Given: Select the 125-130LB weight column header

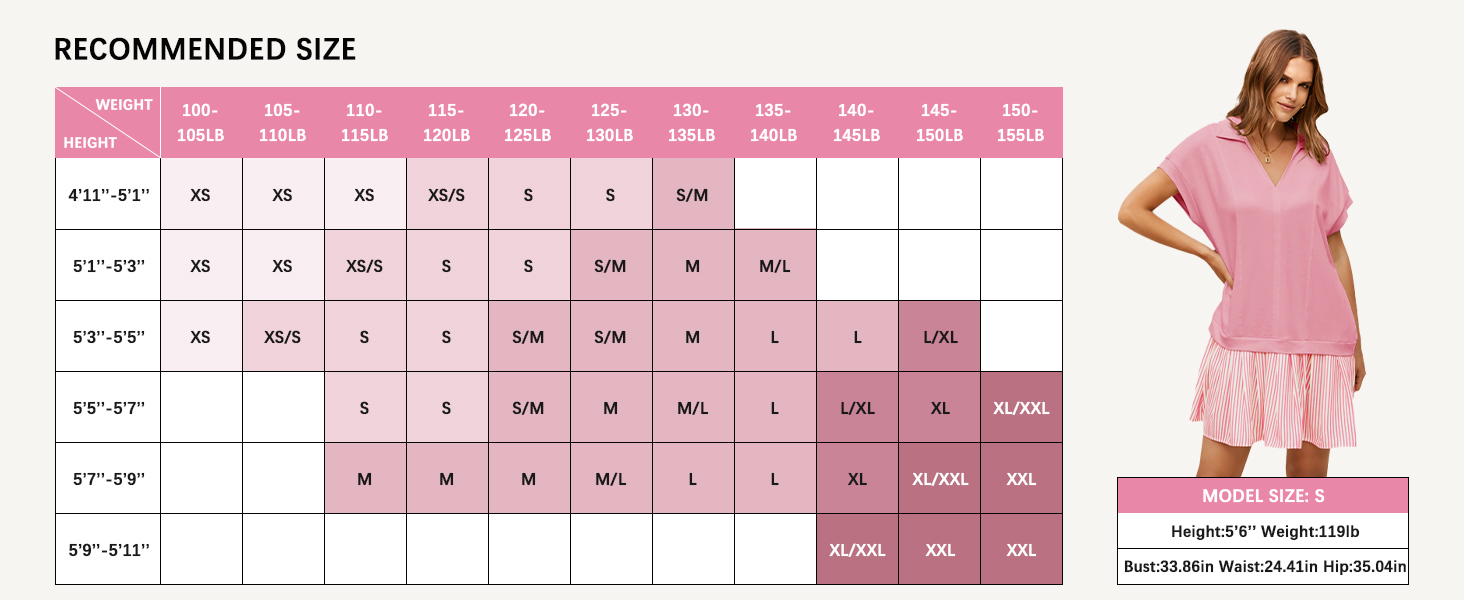Looking at the screenshot, I should pyautogui.click(x=610, y=122).
